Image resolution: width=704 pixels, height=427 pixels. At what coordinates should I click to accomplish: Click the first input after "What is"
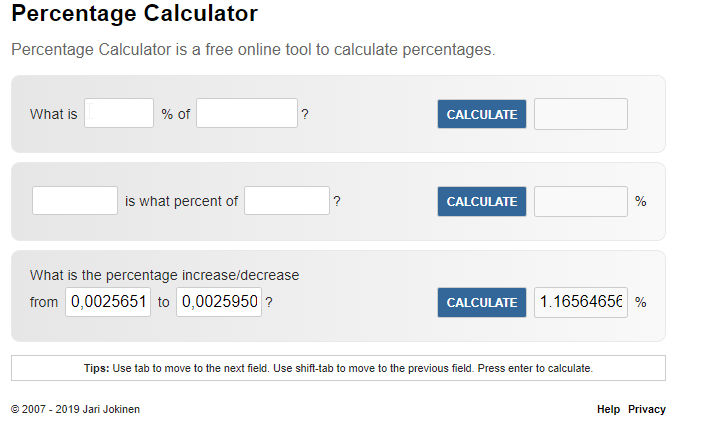[x=119, y=114]
